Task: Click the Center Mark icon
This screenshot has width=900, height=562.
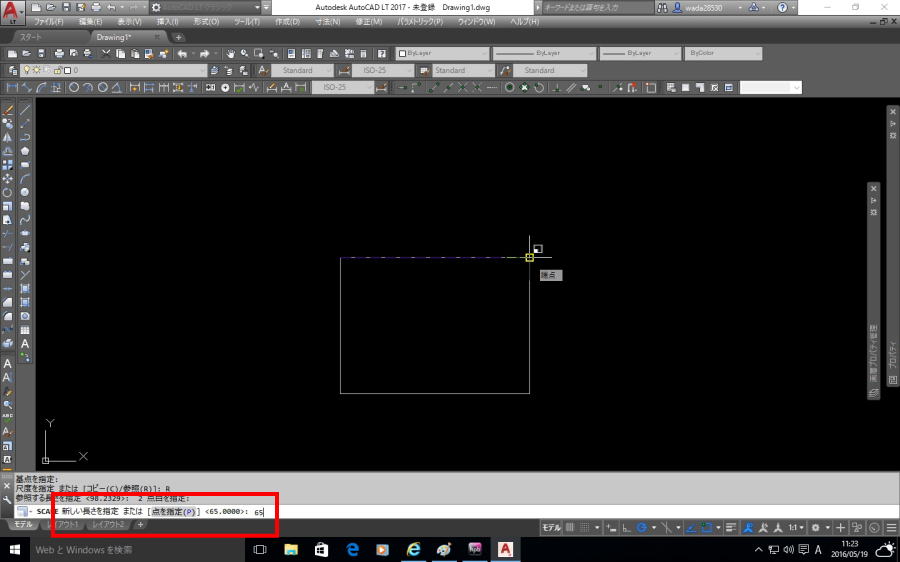Action: [225, 87]
